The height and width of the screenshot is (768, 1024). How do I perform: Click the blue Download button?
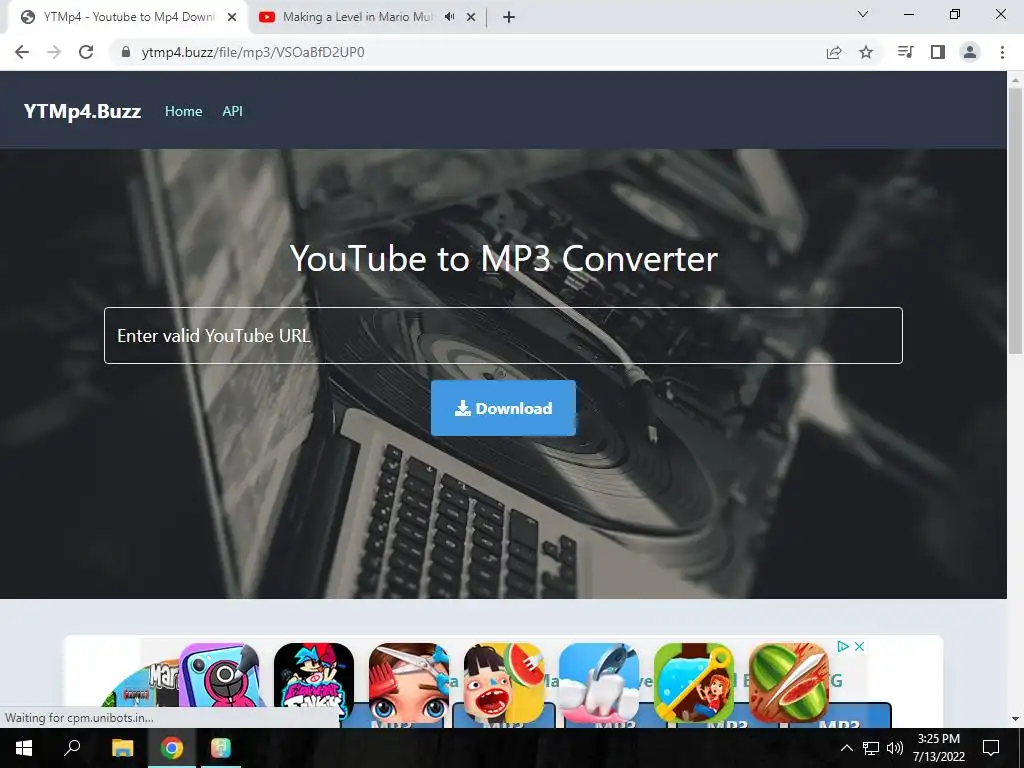click(x=504, y=408)
